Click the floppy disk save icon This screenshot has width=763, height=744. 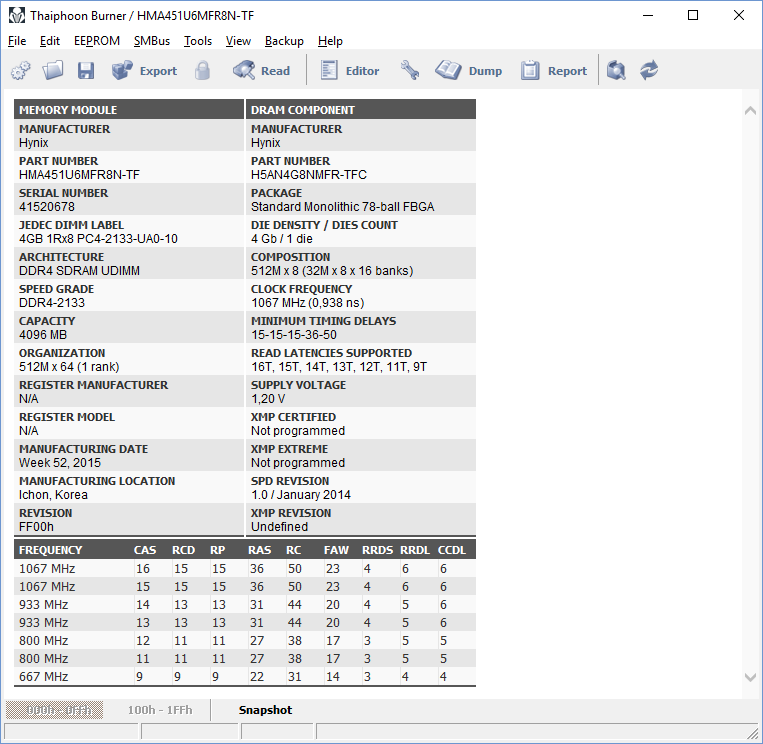pos(86,71)
